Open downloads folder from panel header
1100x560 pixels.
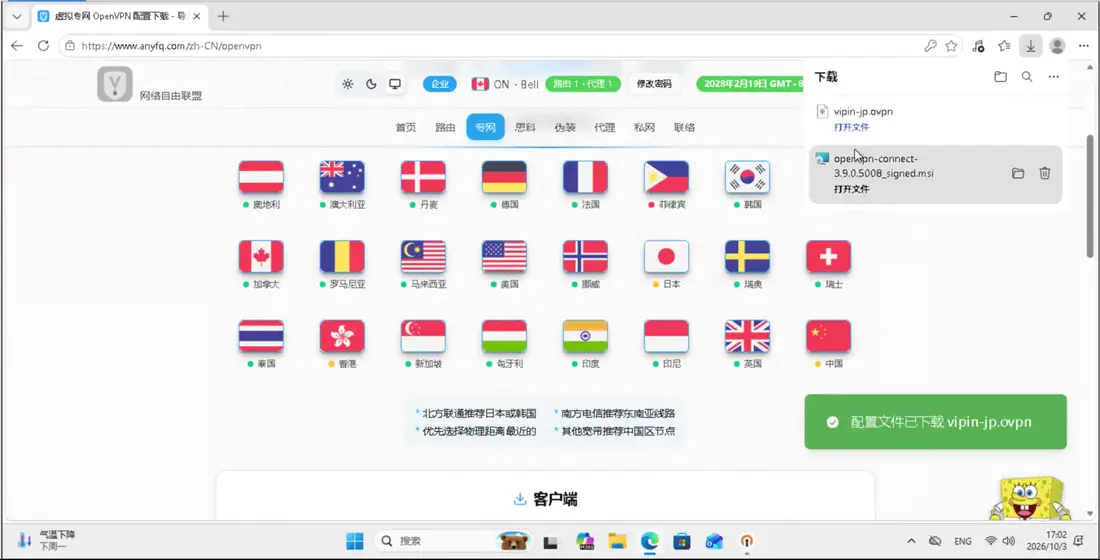[1000, 76]
